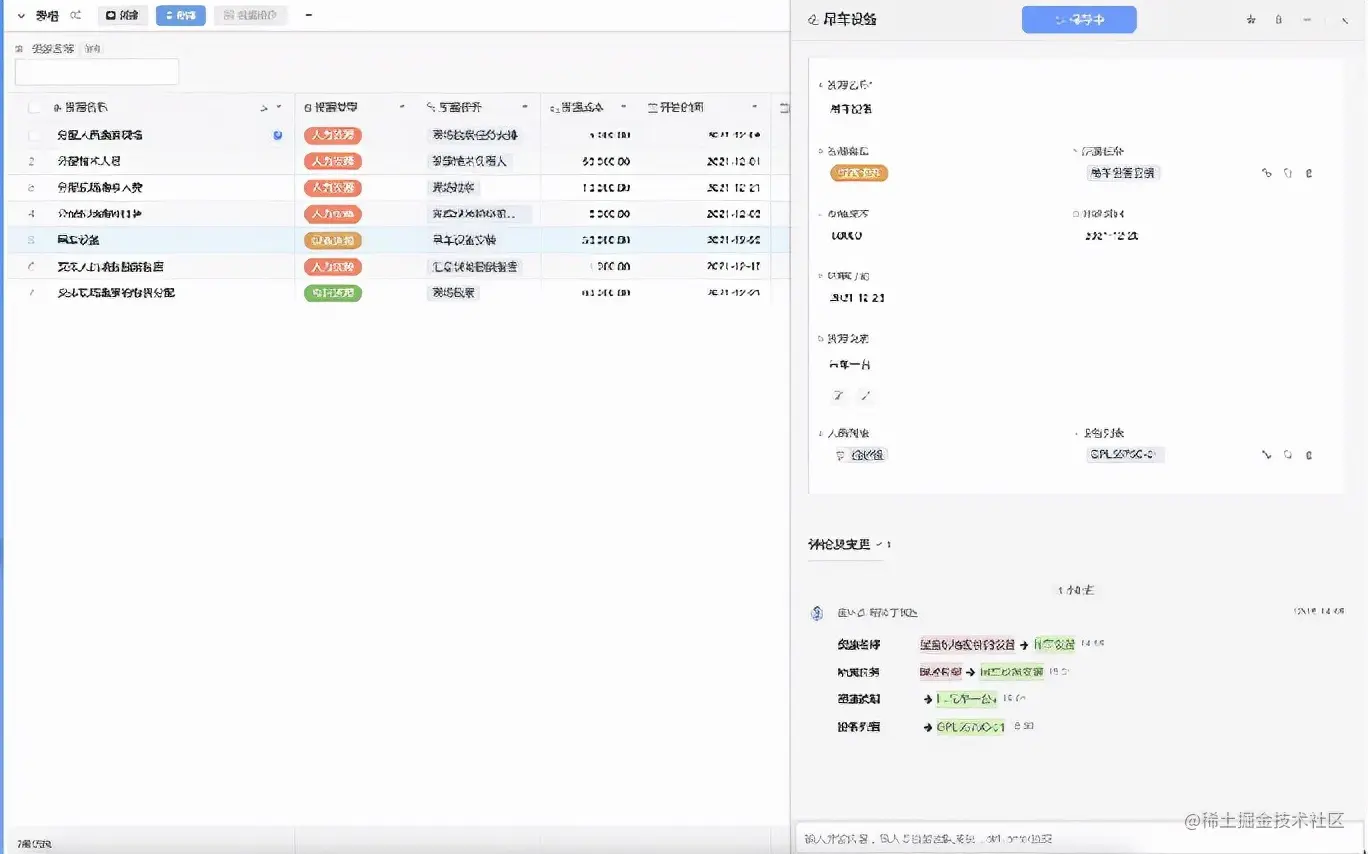Click the blue circle icon in row one

point(278,135)
